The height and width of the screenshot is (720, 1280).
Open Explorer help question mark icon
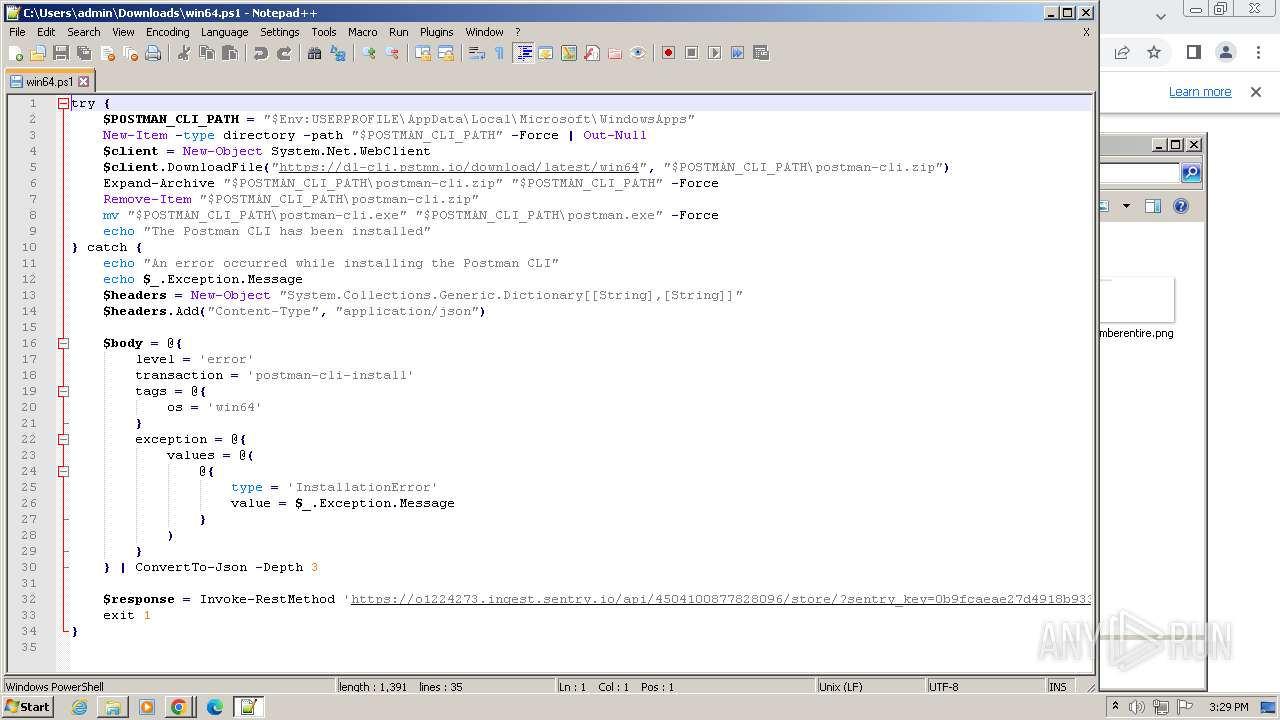(1180, 206)
